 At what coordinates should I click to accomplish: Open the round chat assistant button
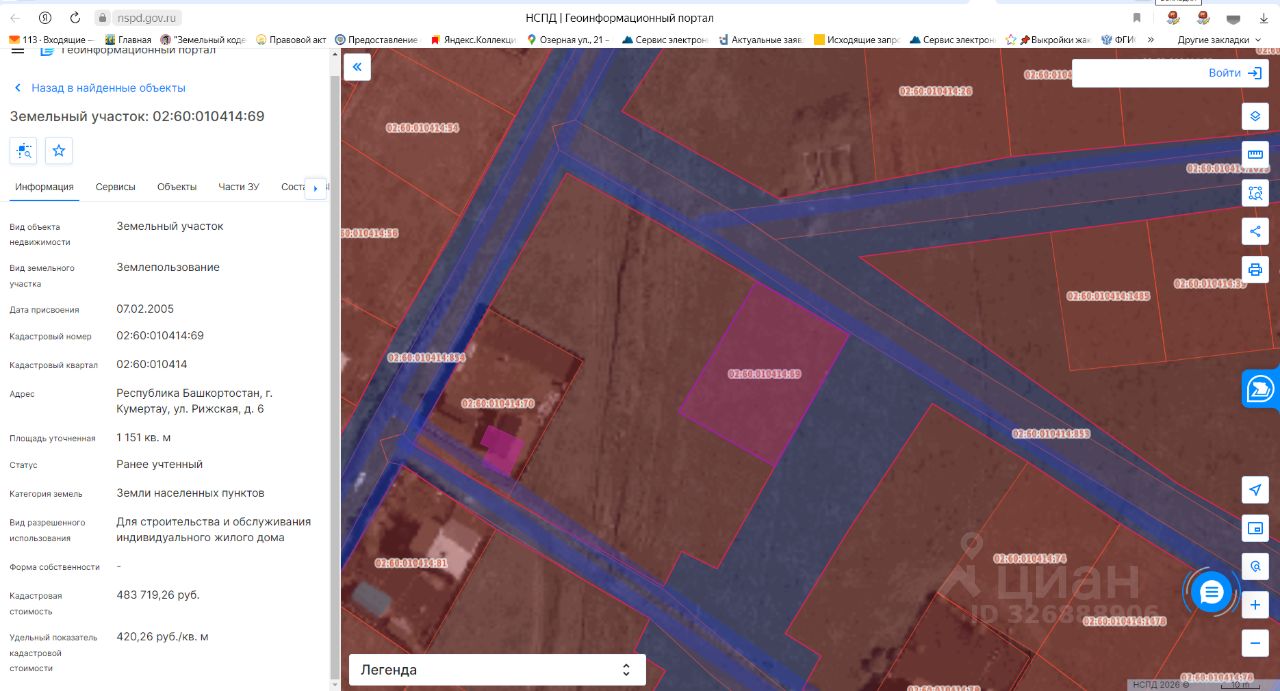click(1211, 593)
